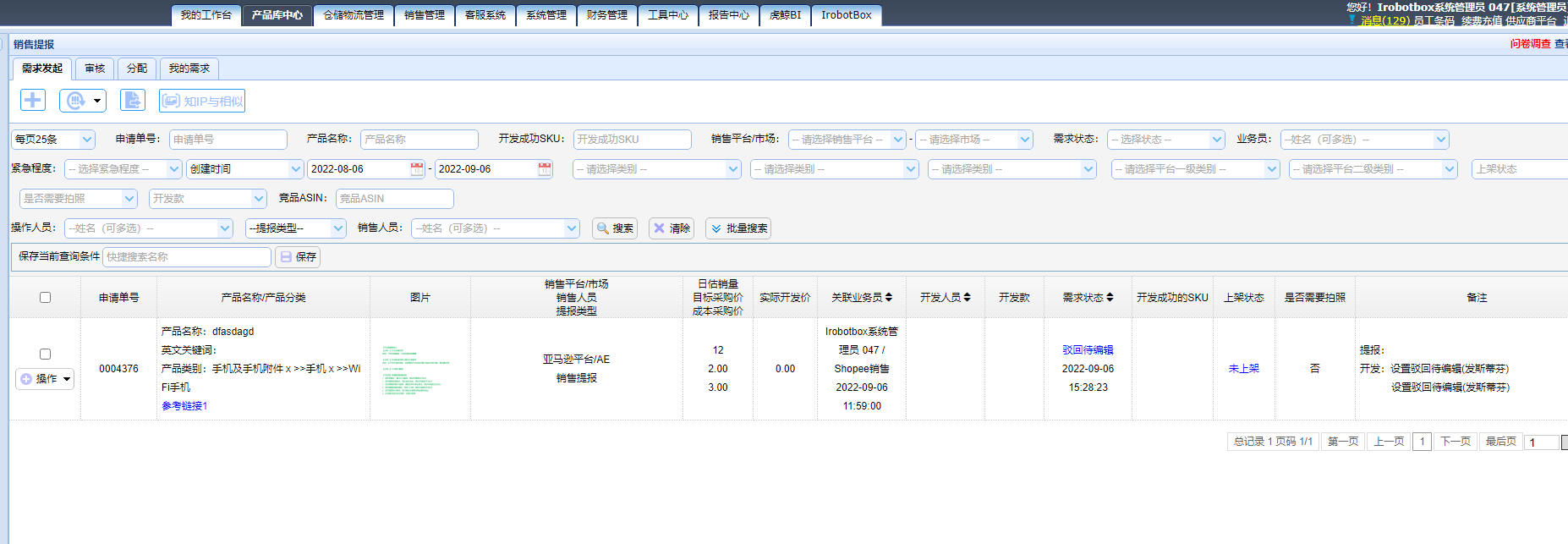Open the 请选择市场 dropdown
Image resolution: width=1568 pixels, height=544 pixels.
[x=974, y=140]
